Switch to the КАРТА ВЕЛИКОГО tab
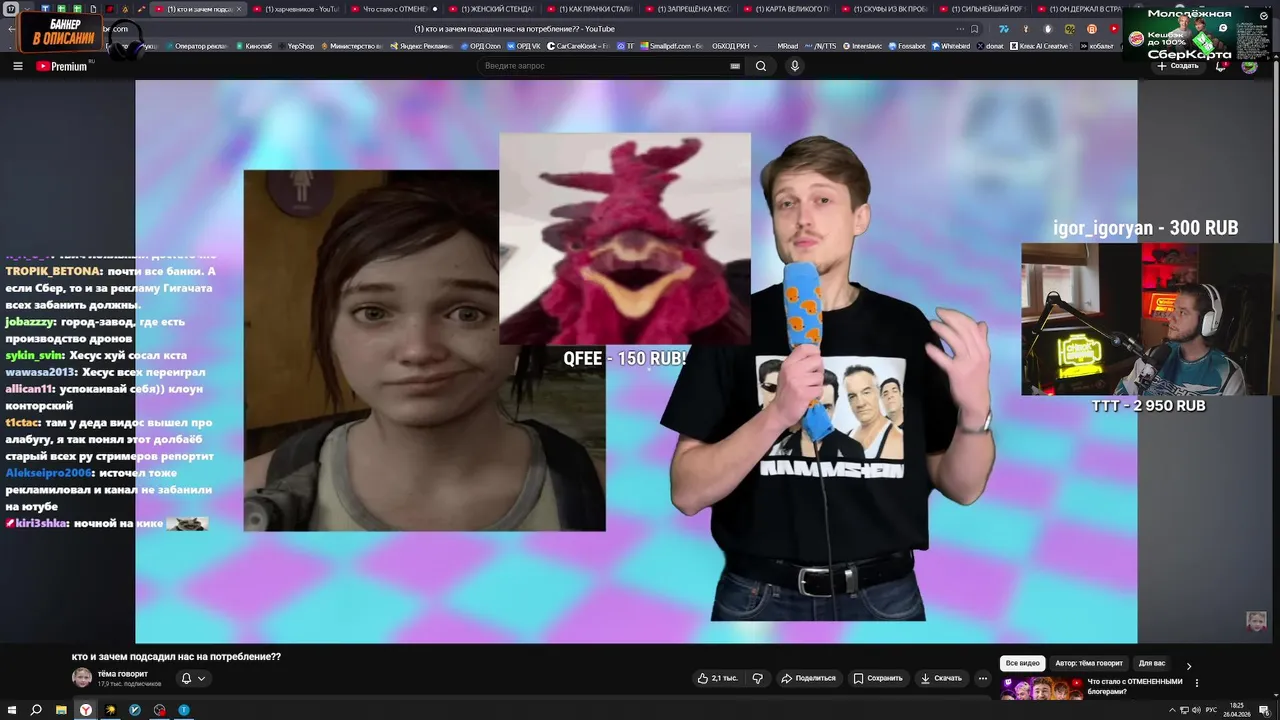The width and height of the screenshot is (1280, 720). coord(786,9)
